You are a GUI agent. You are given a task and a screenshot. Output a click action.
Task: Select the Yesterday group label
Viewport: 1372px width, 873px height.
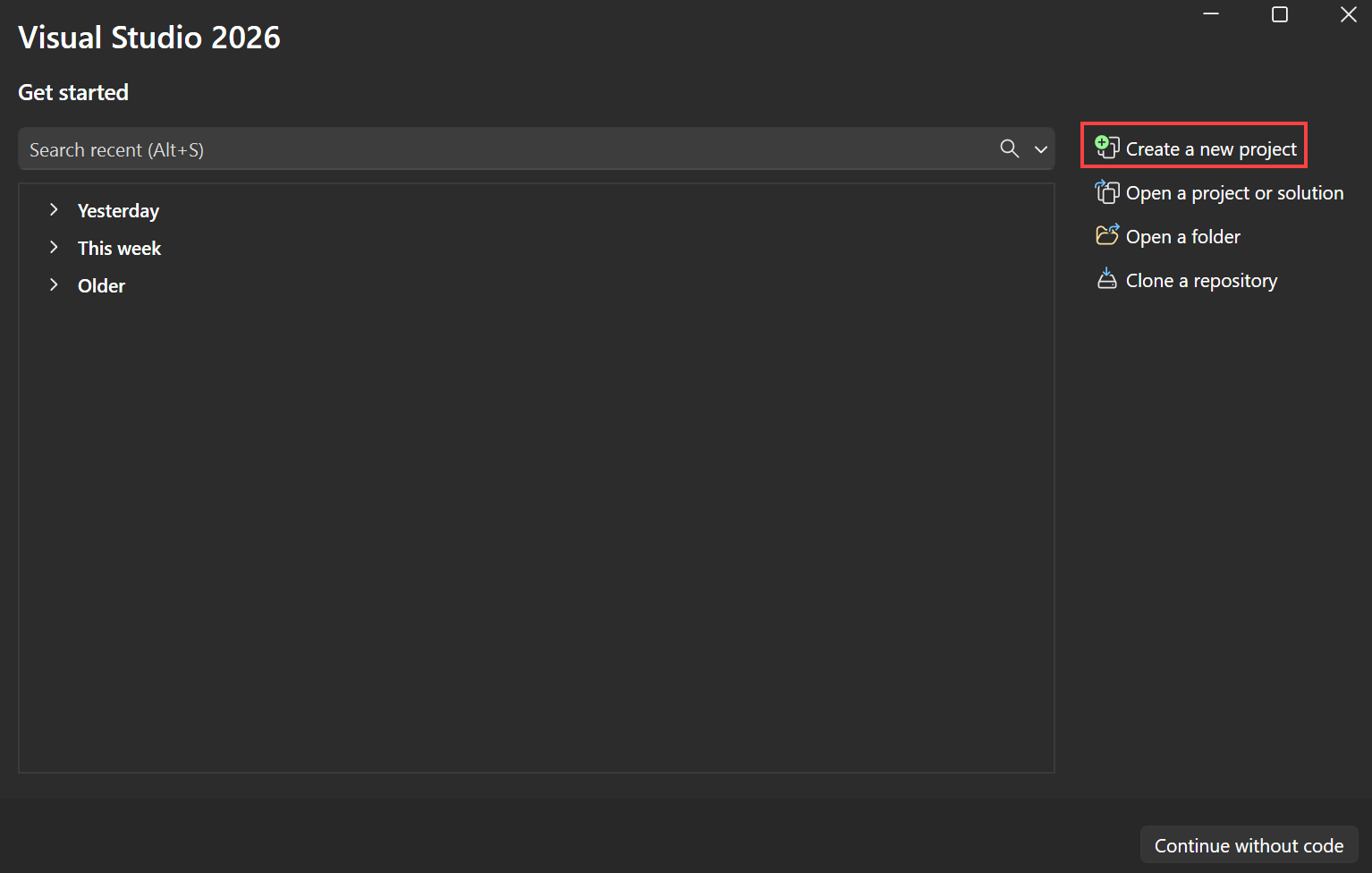pyautogui.click(x=117, y=209)
